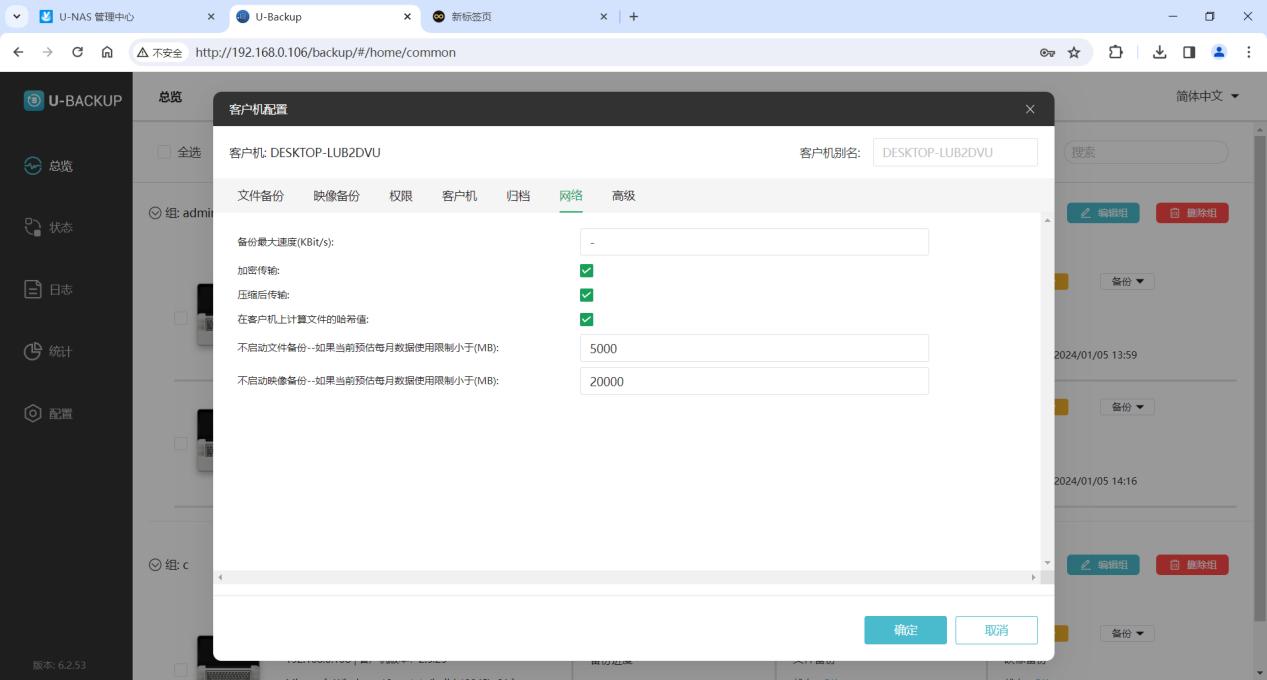The width and height of the screenshot is (1267, 680).
Task: Uncheck the 加密传输 checkbox
Action: tap(587, 270)
